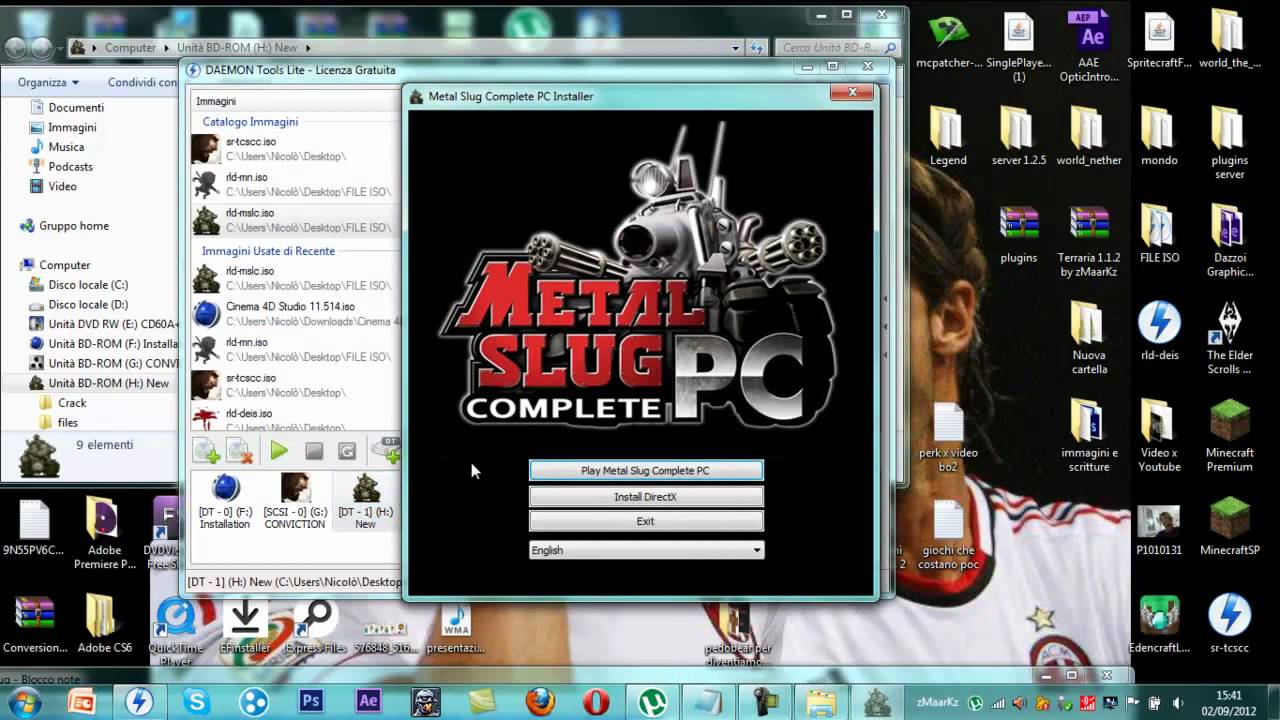Image resolution: width=1280 pixels, height=720 pixels.
Task: Open QuickTime Player desktop shortcut
Action: tap(175, 631)
